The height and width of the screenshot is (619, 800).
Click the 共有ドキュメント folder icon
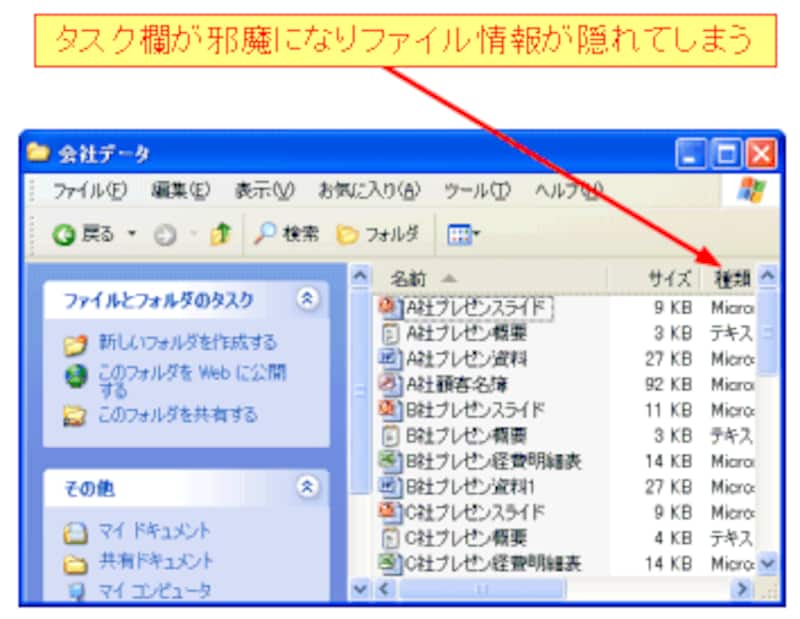(76, 563)
